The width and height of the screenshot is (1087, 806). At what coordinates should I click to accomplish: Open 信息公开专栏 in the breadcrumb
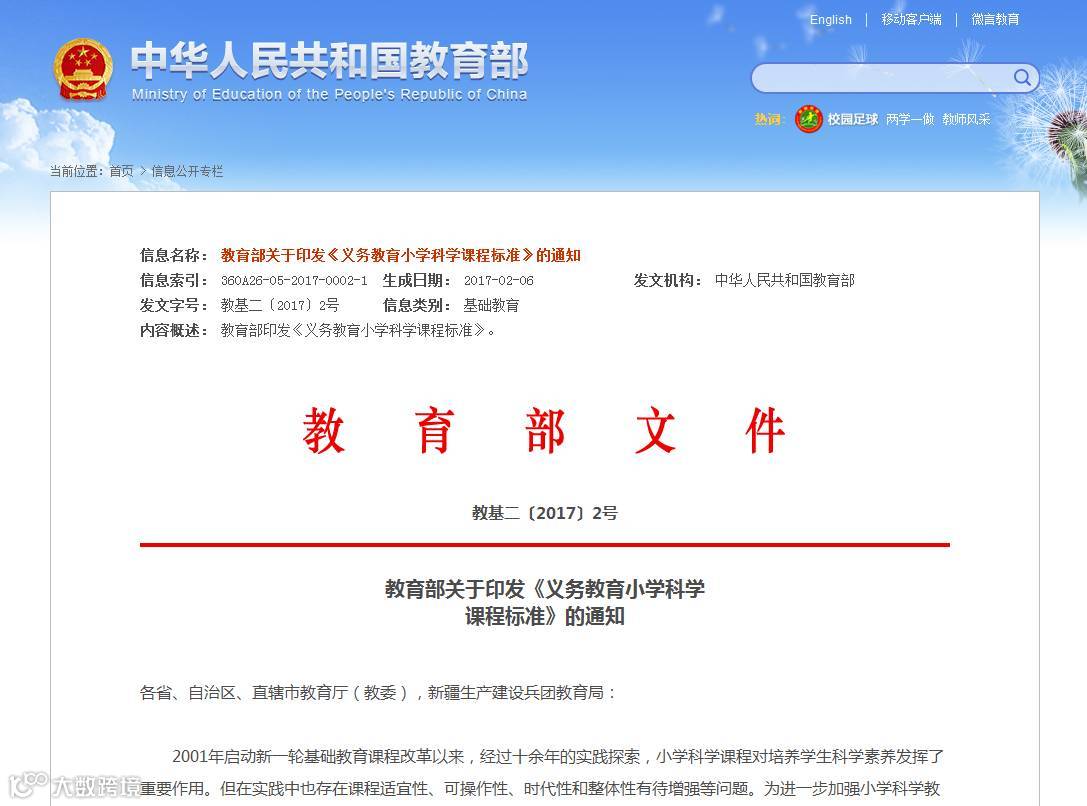[x=187, y=171]
